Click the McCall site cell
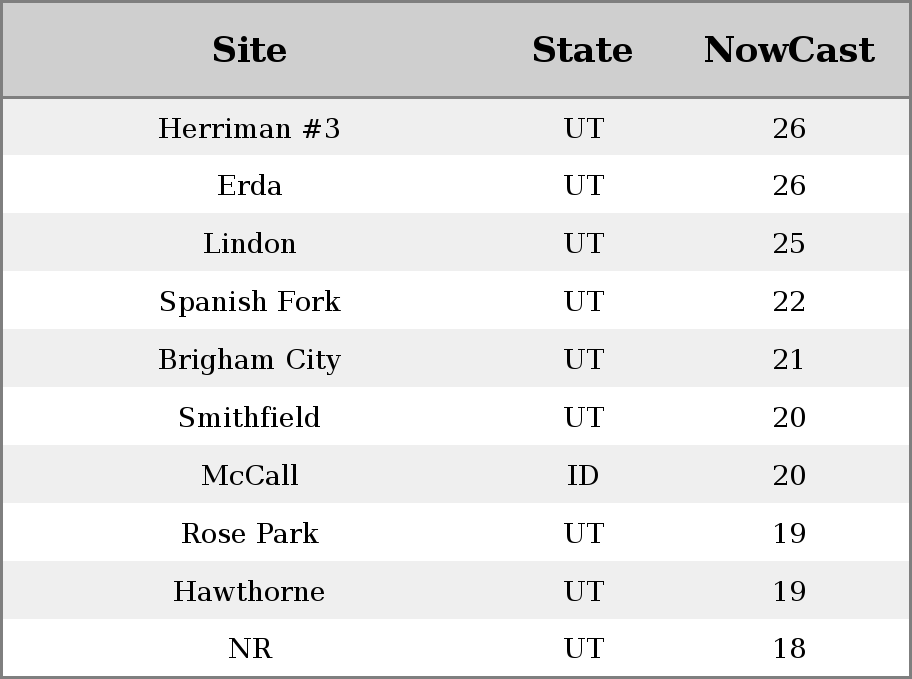The height and width of the screenshot is (679, 912). point(249,476)
